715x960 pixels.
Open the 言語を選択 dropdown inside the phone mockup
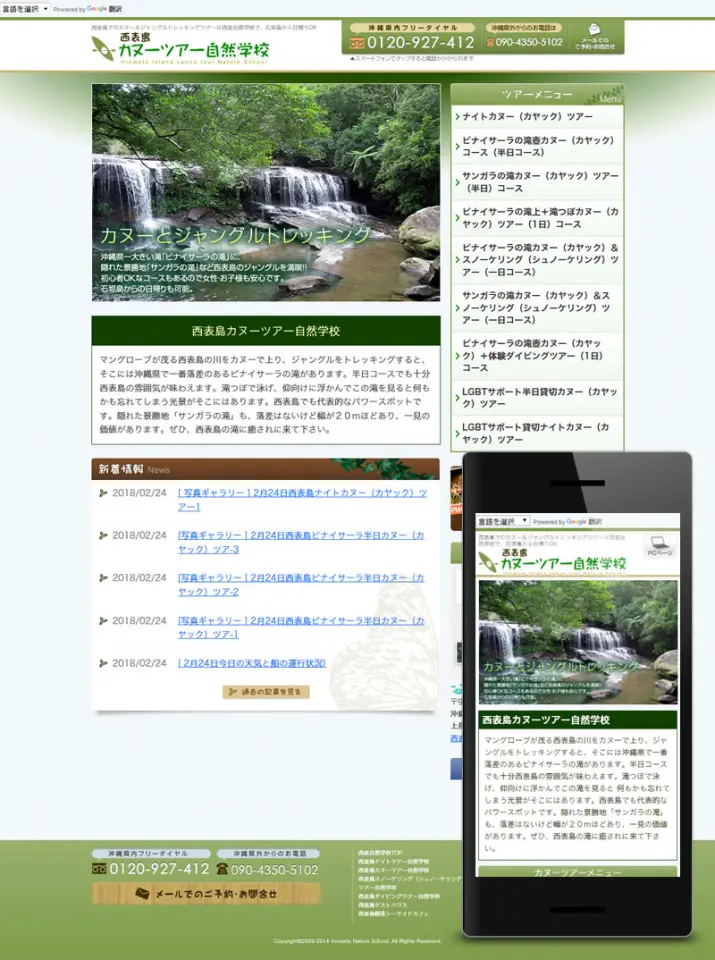click(503, 521)
